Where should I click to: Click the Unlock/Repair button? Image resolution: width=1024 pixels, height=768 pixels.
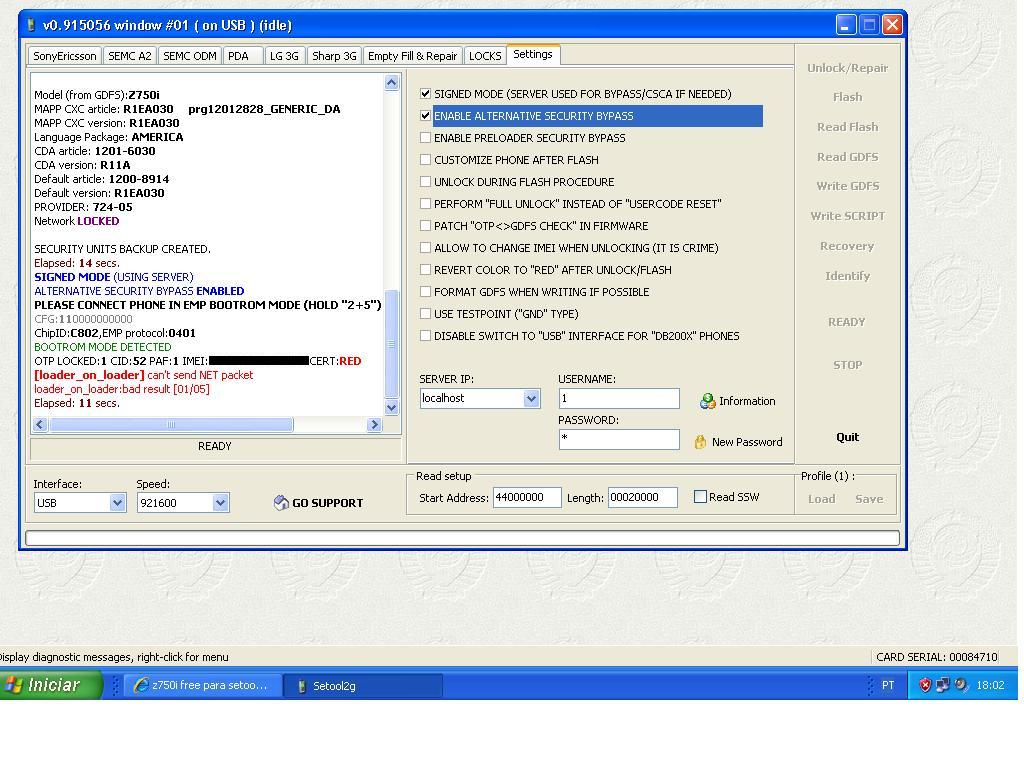click(848, 68)
